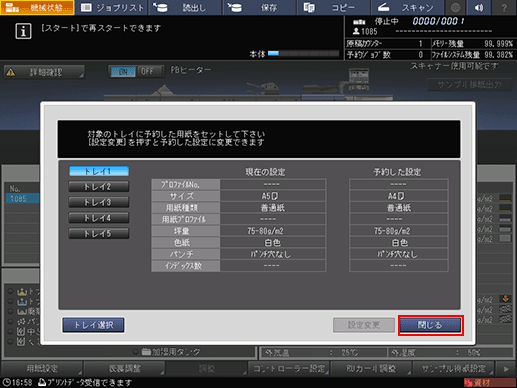
Task: Click the right arrow on bottom toolbar
Action: click(x=506, y=369)
